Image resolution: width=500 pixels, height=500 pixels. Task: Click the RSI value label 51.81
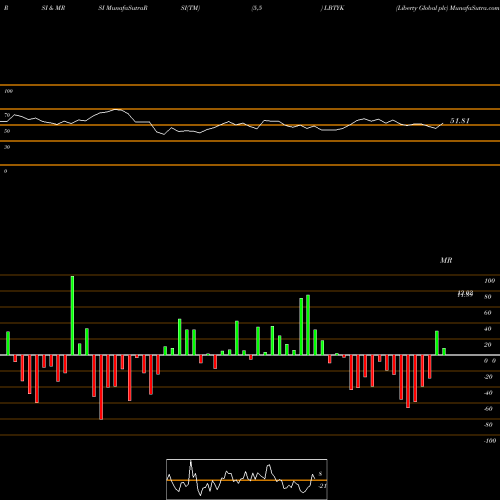(x=460, y=121)
